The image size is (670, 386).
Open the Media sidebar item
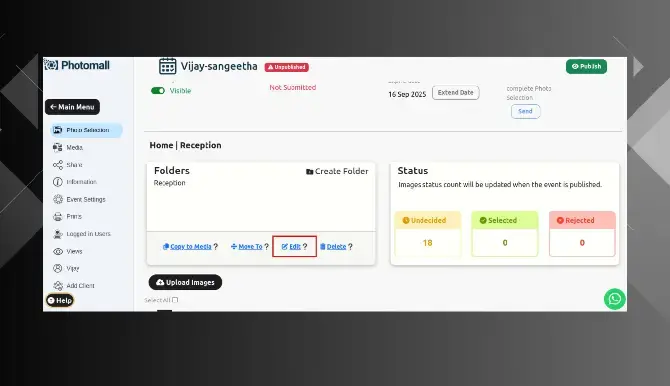pos(68,147)
